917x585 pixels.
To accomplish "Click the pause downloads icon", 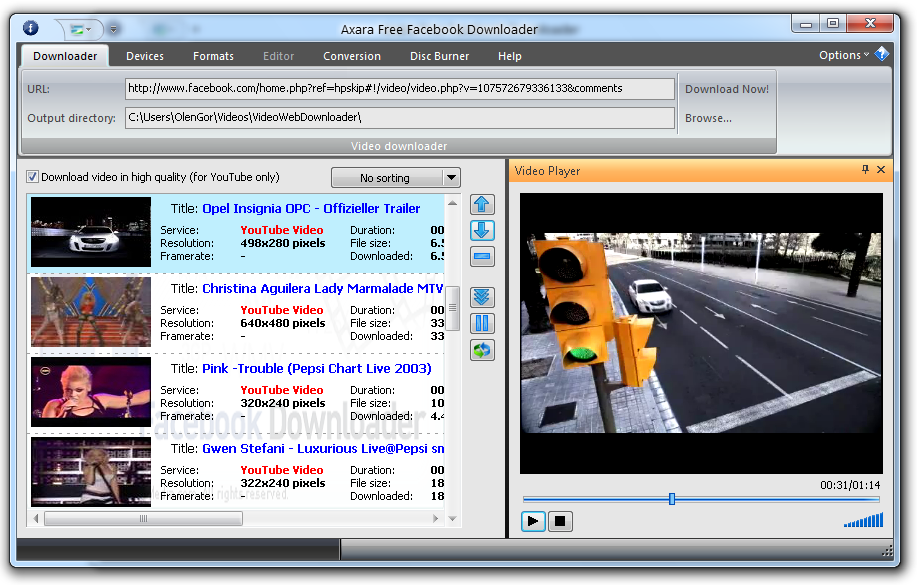I will click(x=482, y=323).
